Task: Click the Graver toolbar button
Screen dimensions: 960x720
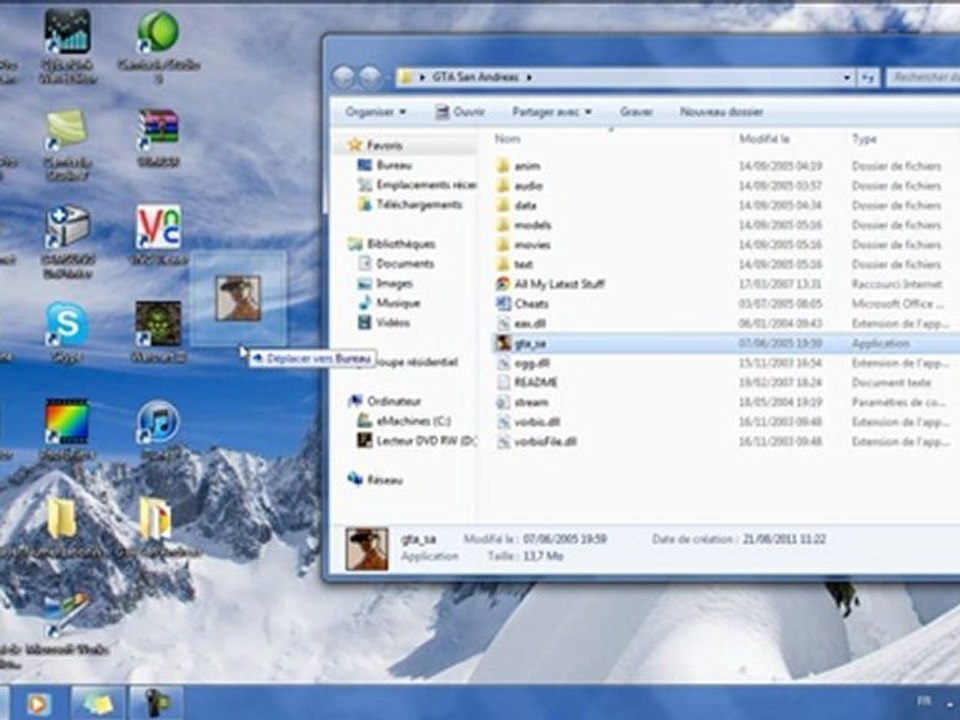Action: click(636, 112)
